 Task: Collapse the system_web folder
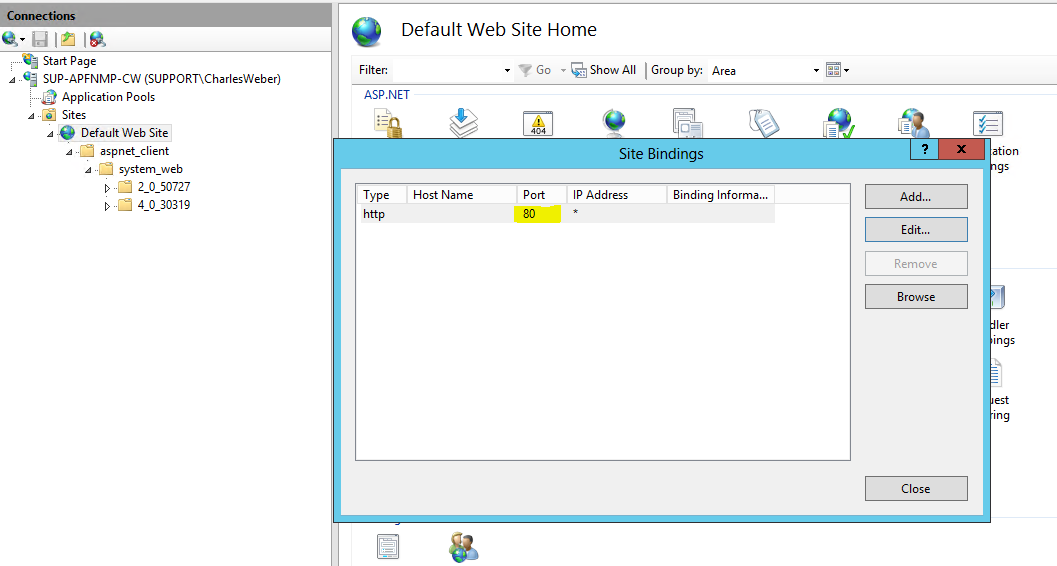click(88, 170)
